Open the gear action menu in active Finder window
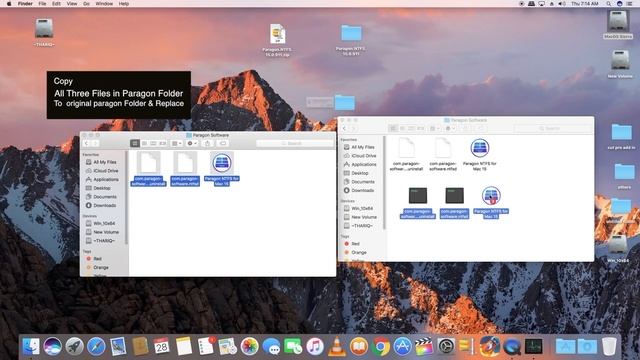The height and width of the screenshot is (360, 640). click(192, 143)
